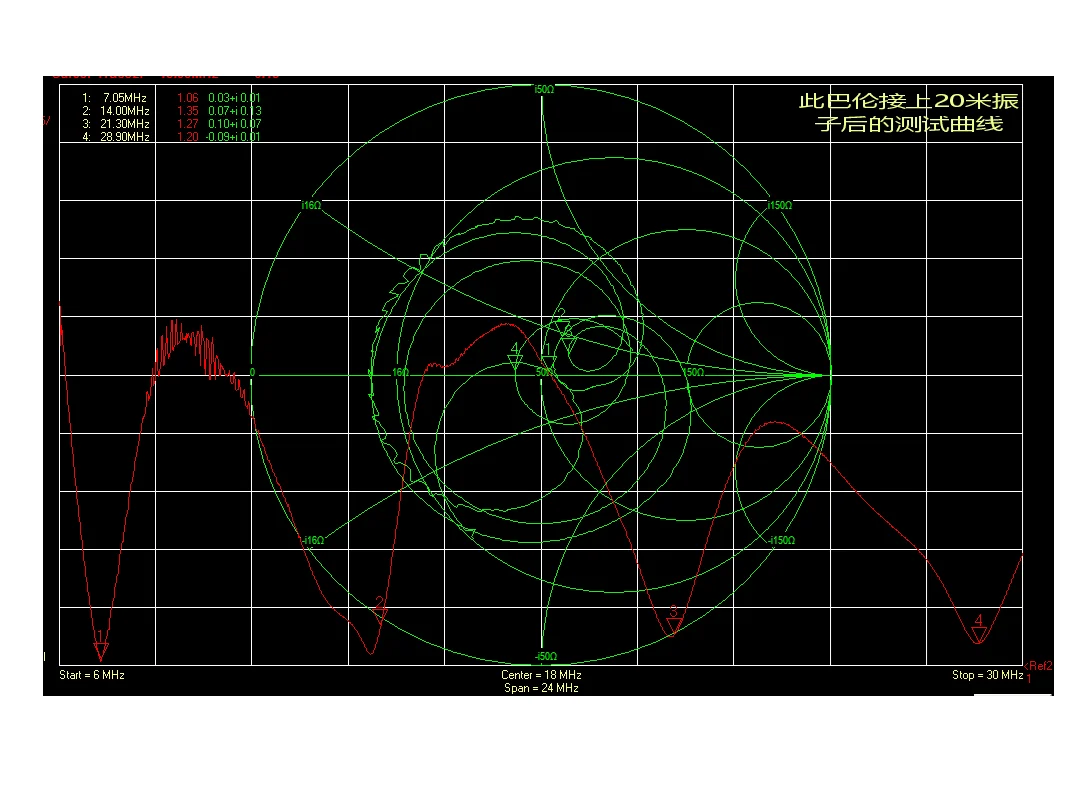
Task: Click green marker 4 on the Smith chart
Action: (515, 362)
